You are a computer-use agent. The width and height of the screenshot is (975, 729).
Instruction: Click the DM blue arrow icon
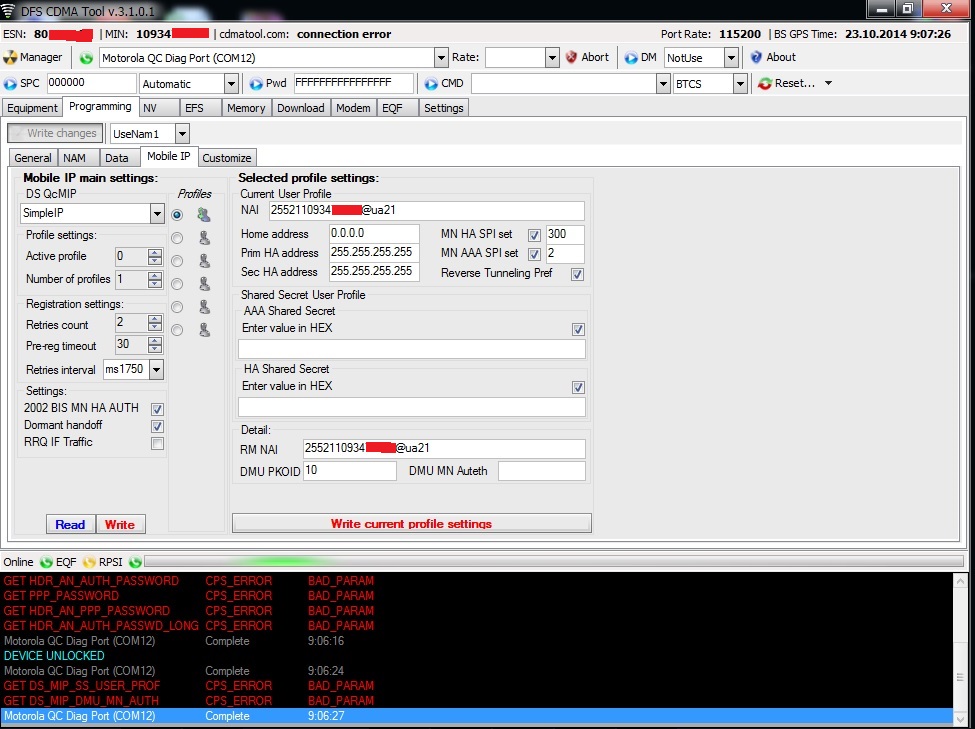pos(631,57)
